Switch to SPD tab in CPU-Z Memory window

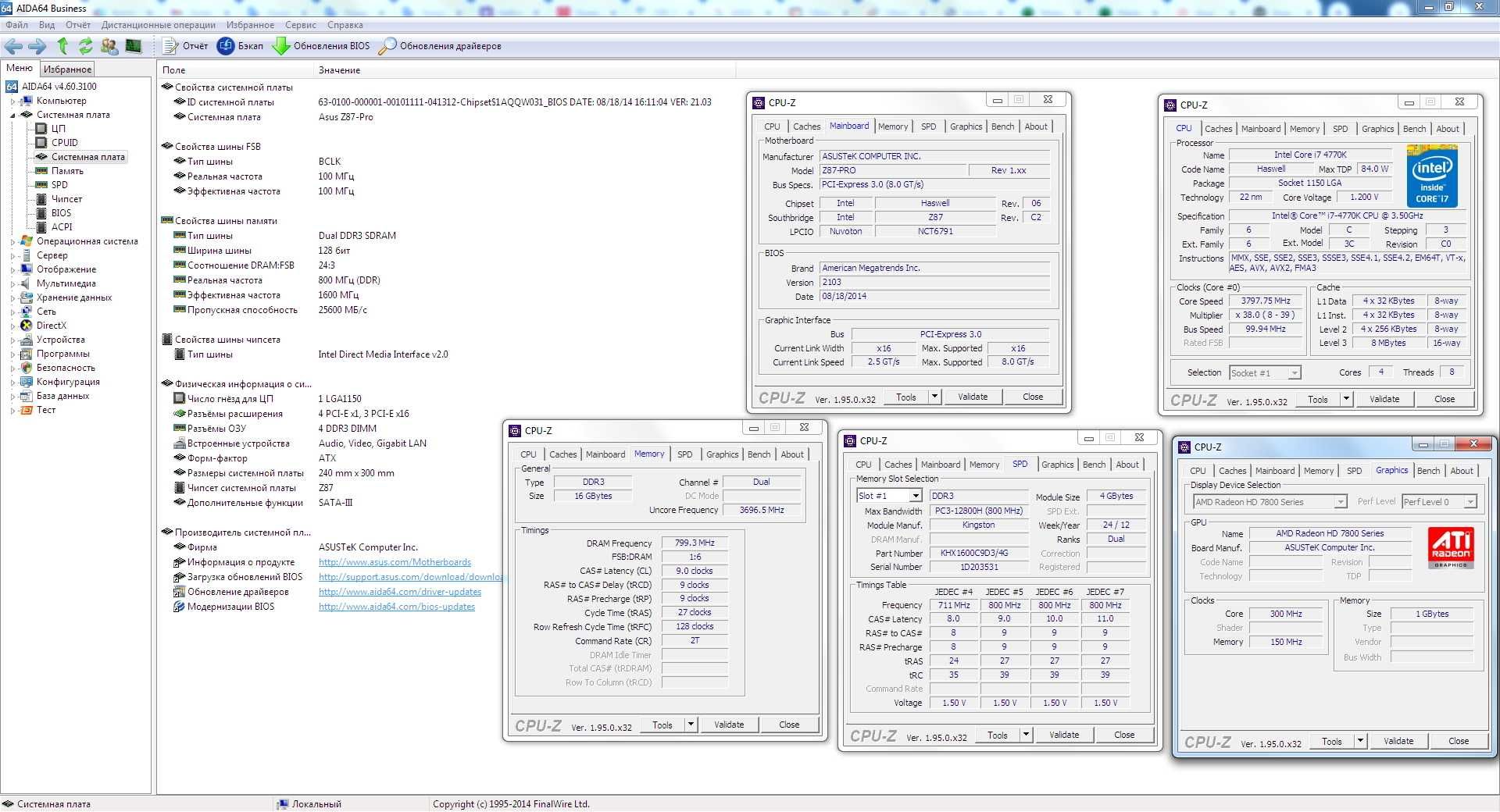[684, 454]
